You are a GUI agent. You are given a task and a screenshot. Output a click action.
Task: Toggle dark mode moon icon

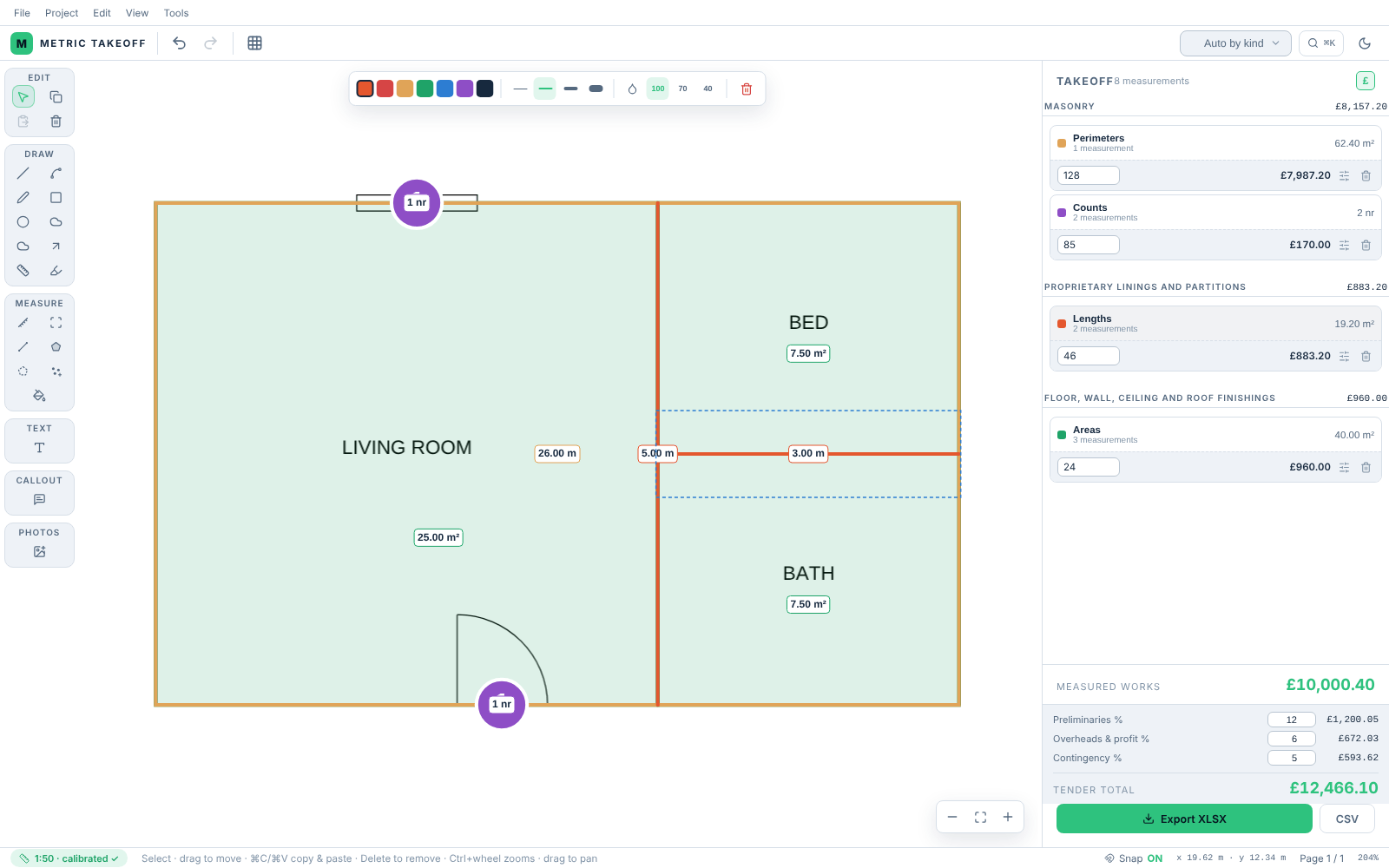[x=1365, y=43]
